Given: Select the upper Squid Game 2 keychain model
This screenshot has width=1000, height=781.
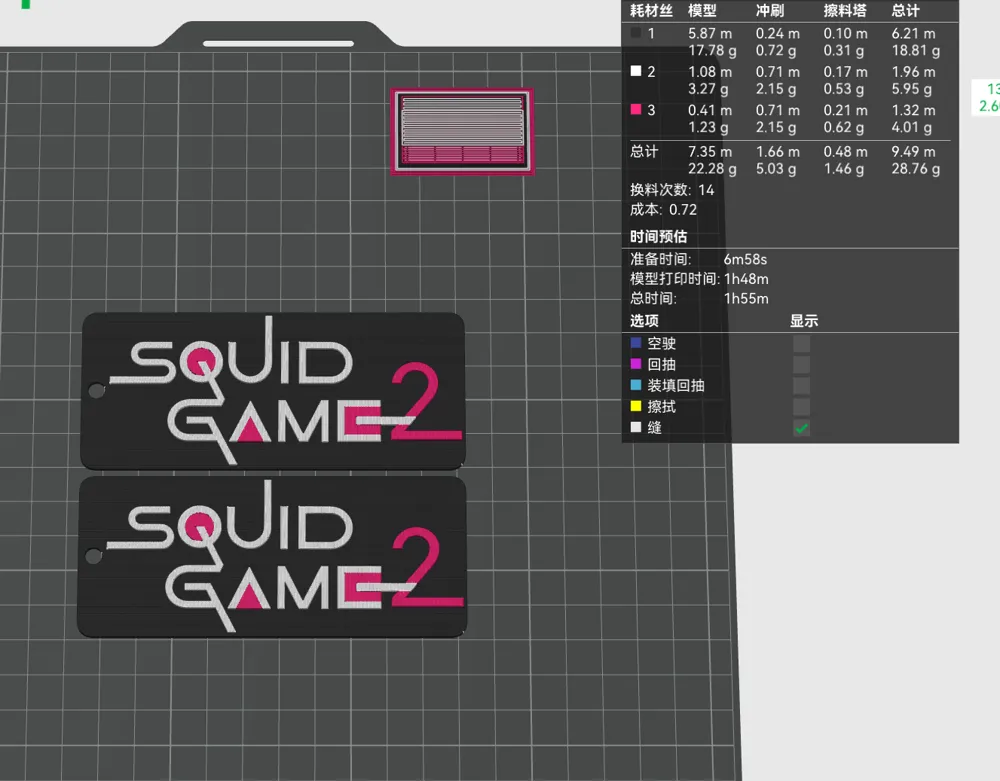Looking at the screenshot, I should click(273, 391).
